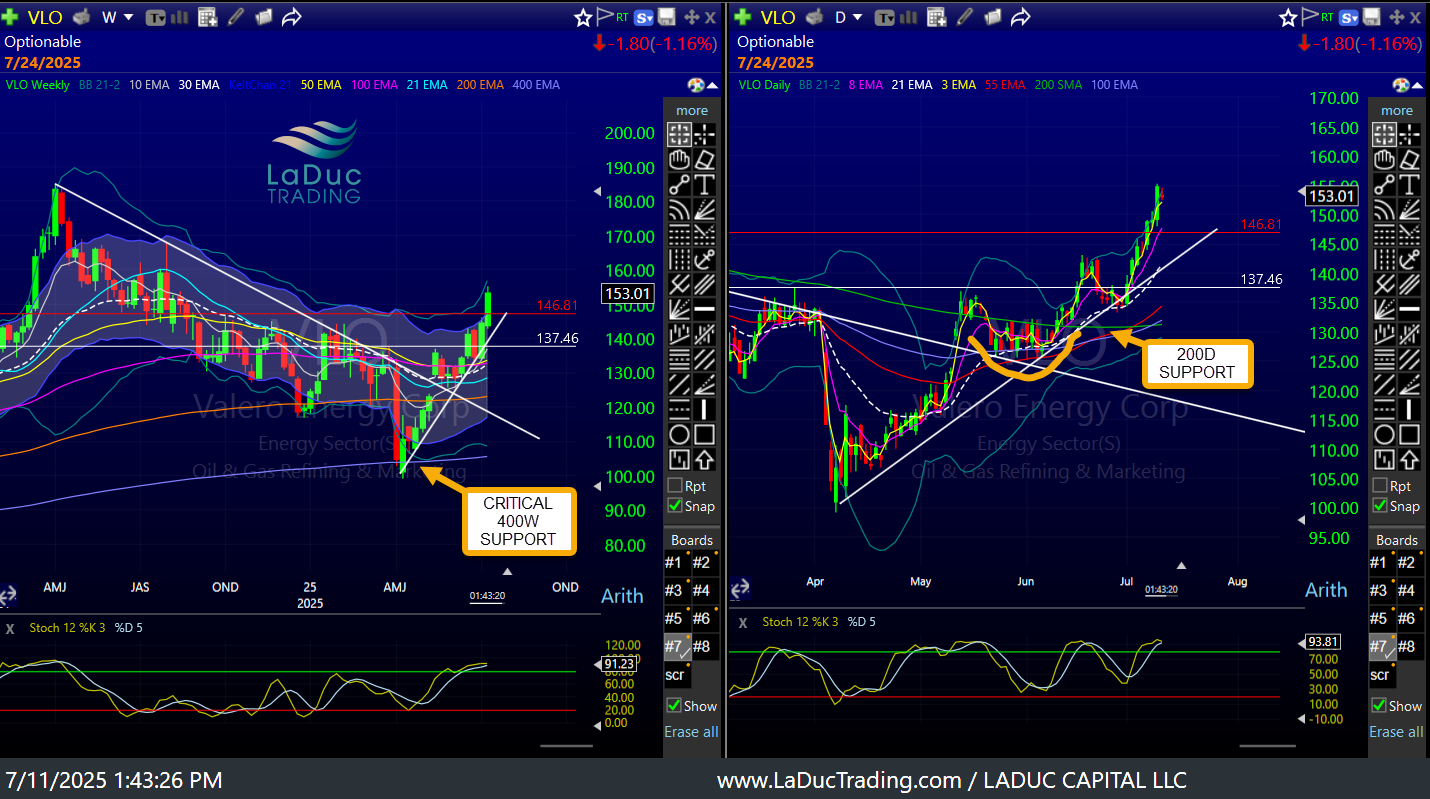Click the share arrow icon on weekly chart

pyautogui.click(x=291, y=17)
